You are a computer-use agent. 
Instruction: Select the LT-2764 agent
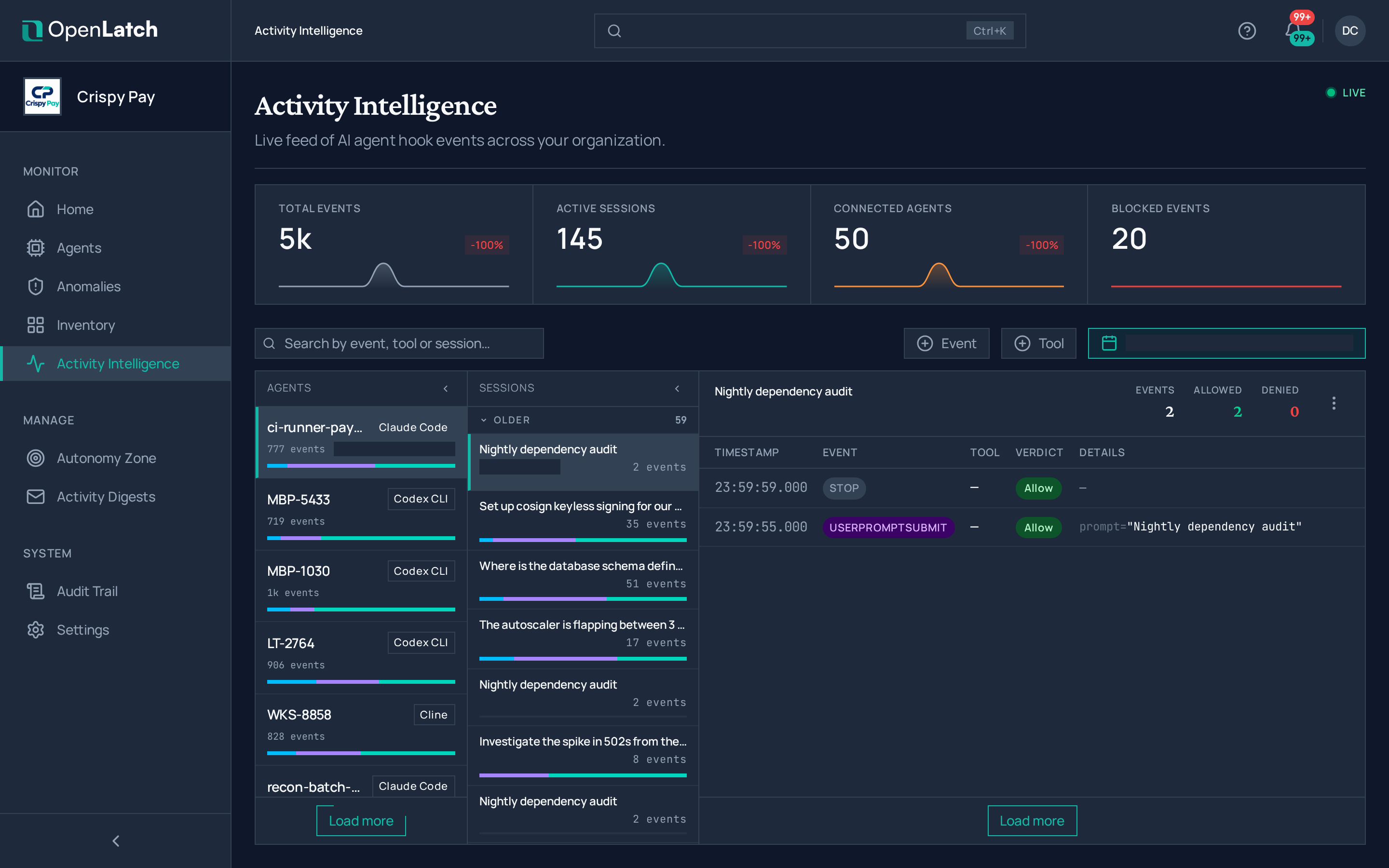click(x=361, y=658)
